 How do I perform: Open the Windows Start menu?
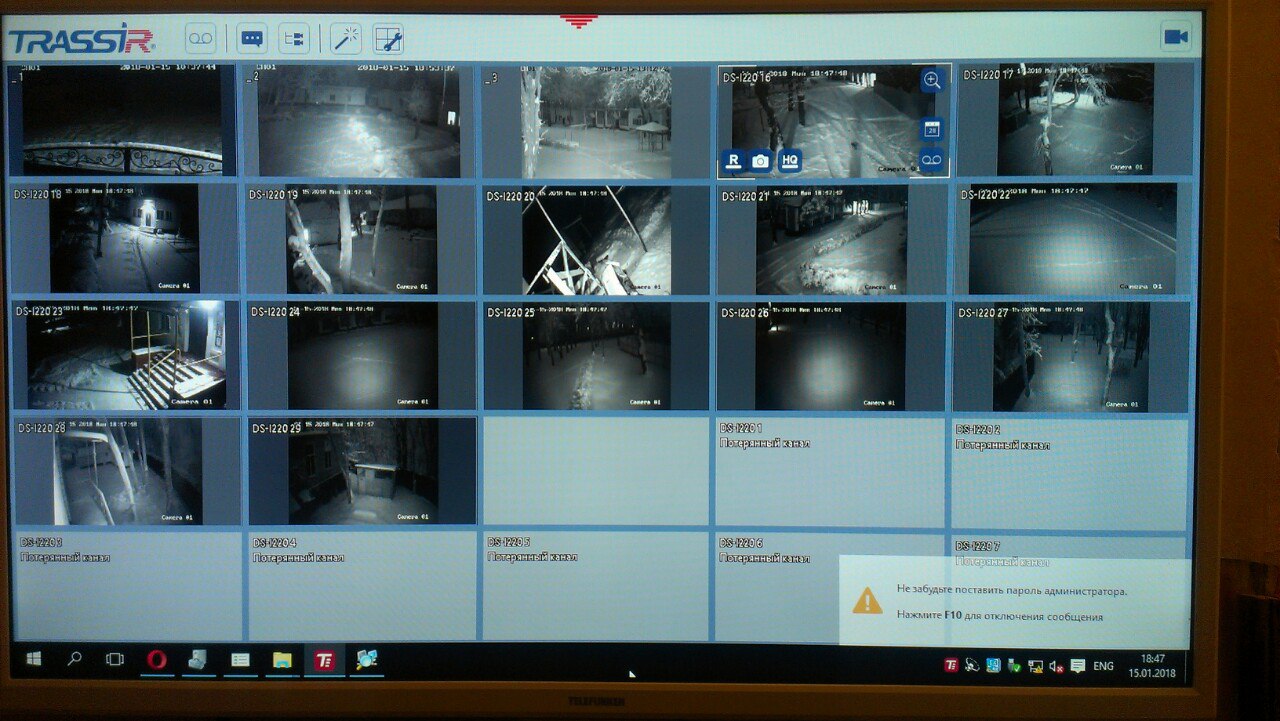33,660
